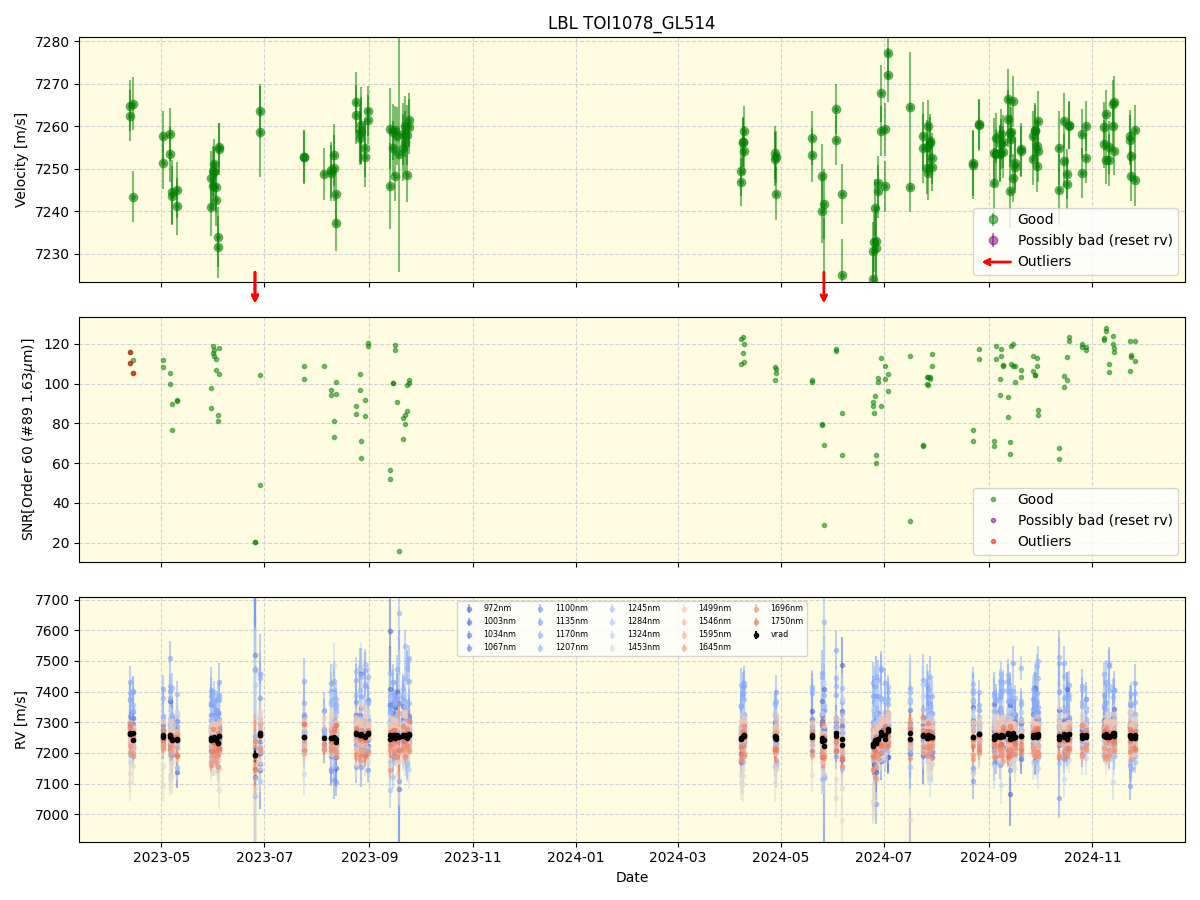Click the black vrad marker in legend

click(756, 635)
